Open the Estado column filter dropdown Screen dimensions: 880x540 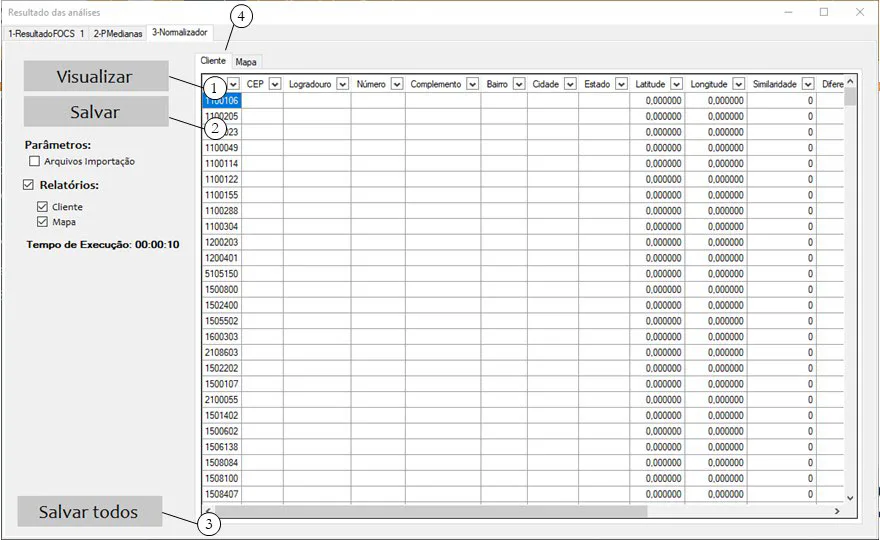[x=621, y=84]
